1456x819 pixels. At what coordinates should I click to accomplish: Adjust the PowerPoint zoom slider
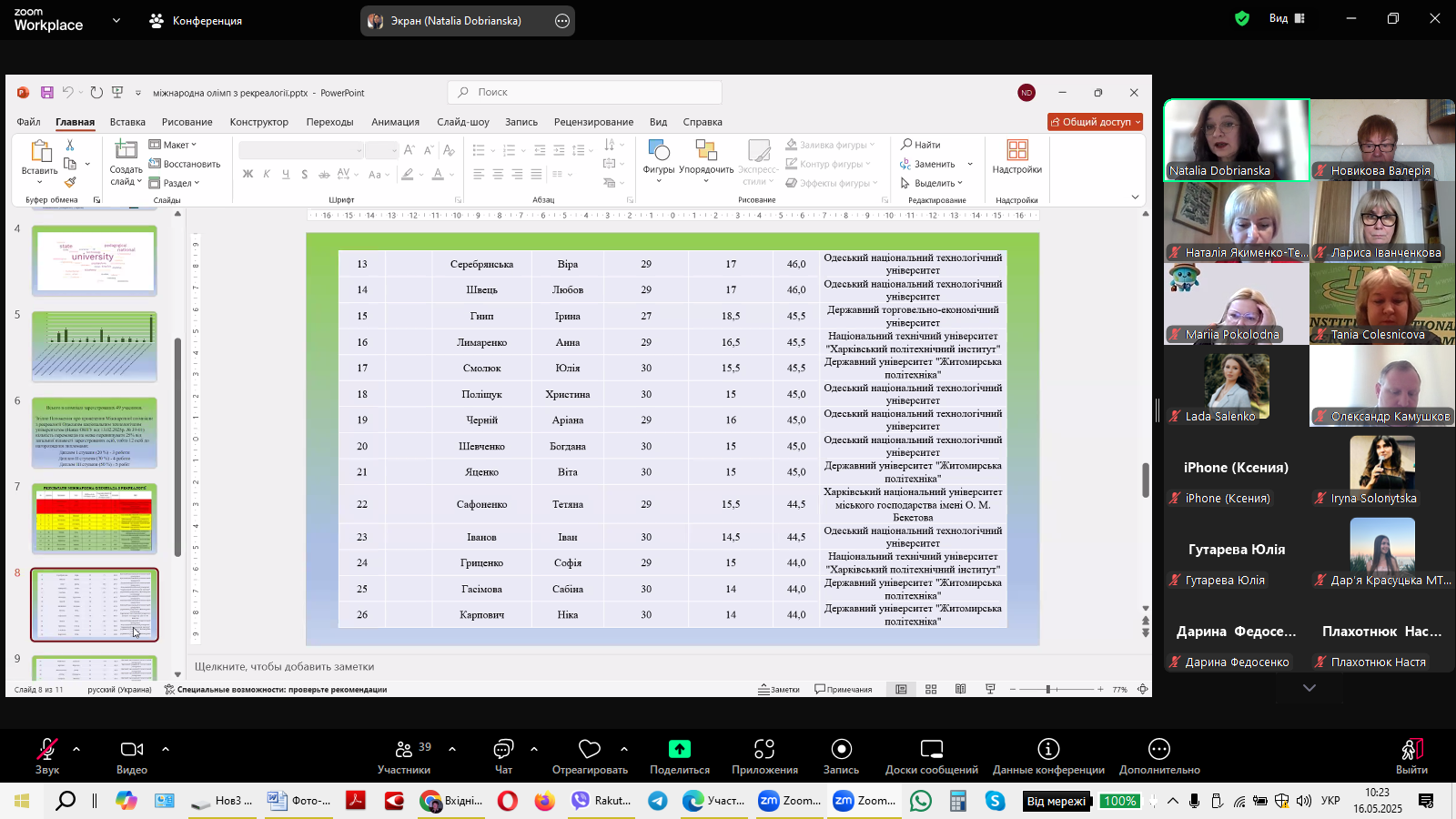[1048, 690]
